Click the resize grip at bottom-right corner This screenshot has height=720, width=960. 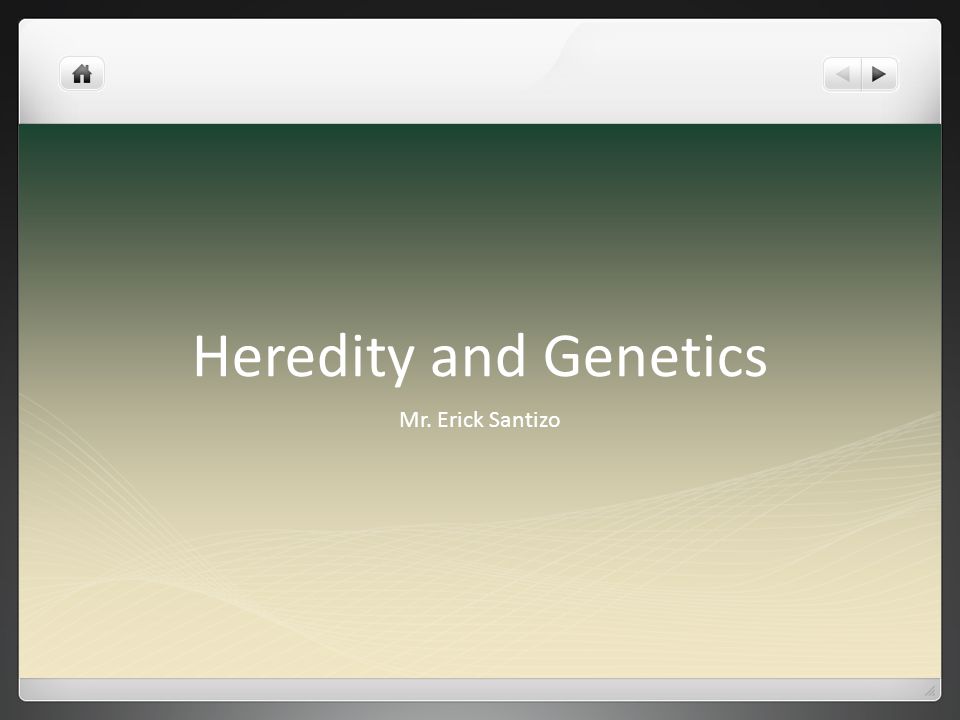(930, 691)
